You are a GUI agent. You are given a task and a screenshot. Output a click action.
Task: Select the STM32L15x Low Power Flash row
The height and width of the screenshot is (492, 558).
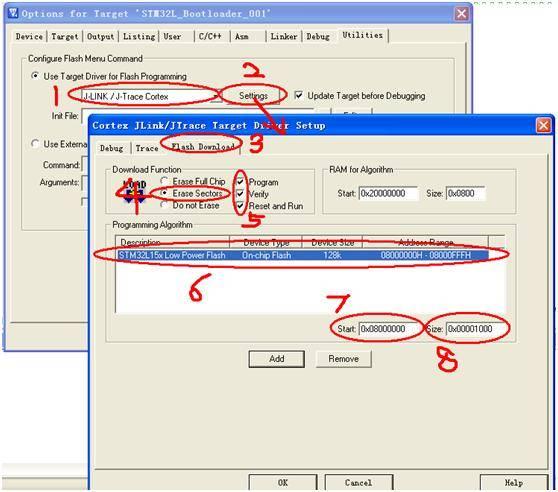[302, 255]
